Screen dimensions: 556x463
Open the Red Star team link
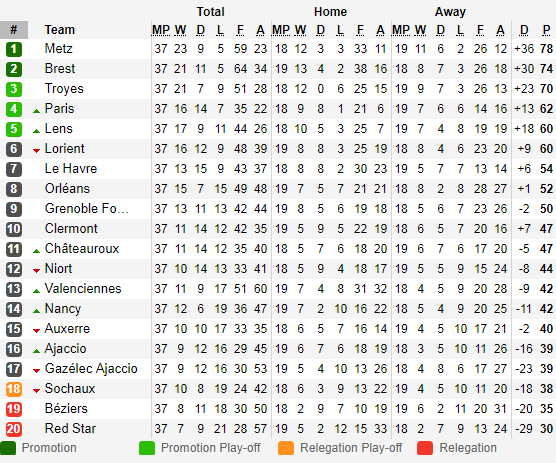70,429
